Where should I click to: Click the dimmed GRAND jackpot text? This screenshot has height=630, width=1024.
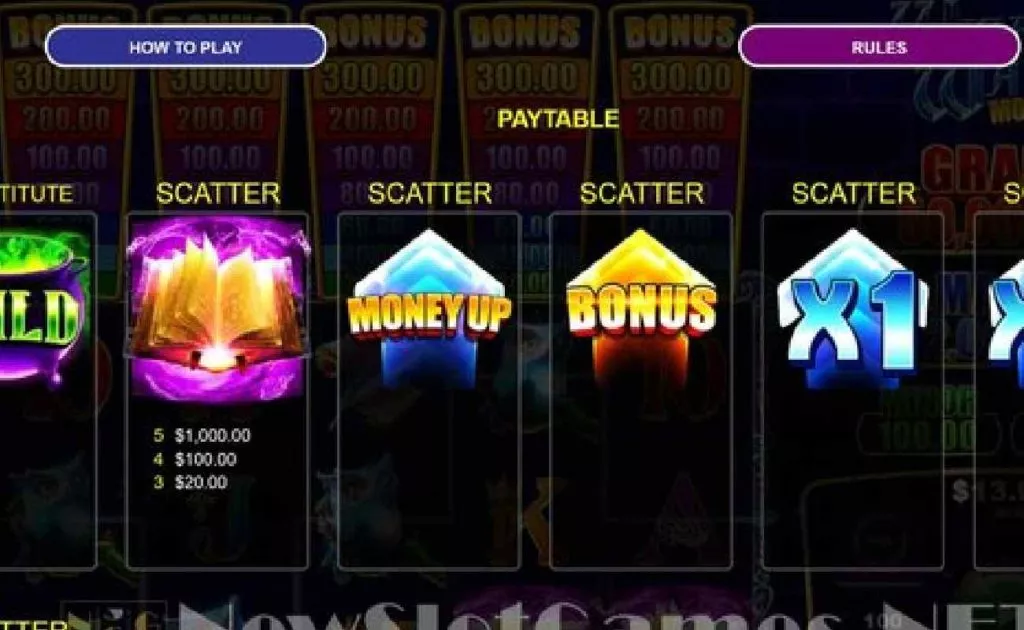[973, 168]
